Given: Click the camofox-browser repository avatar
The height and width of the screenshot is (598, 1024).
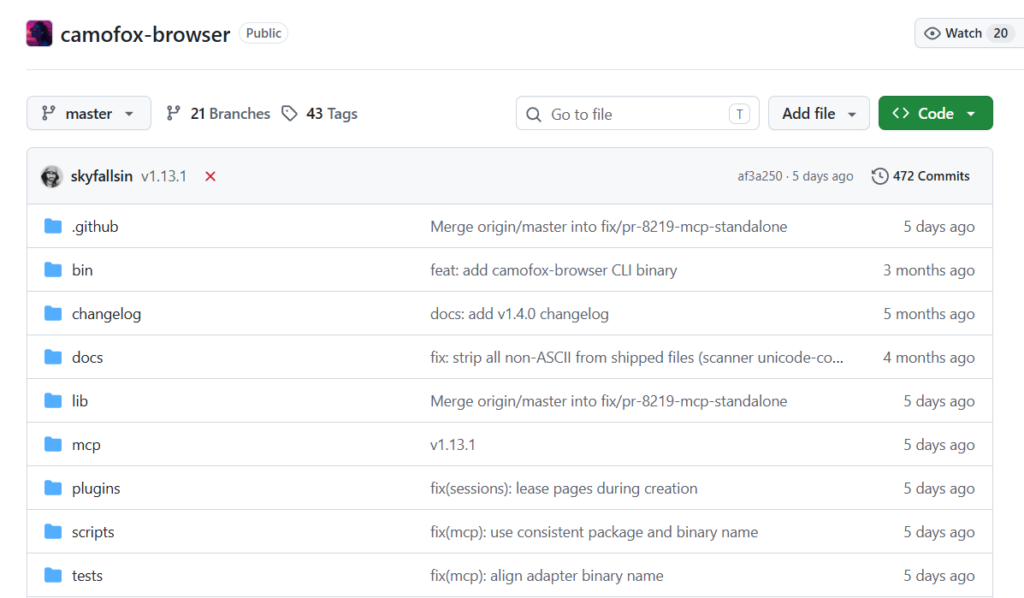Looking at the screenshot, I should pyautogui.click(x=39, y=33).
